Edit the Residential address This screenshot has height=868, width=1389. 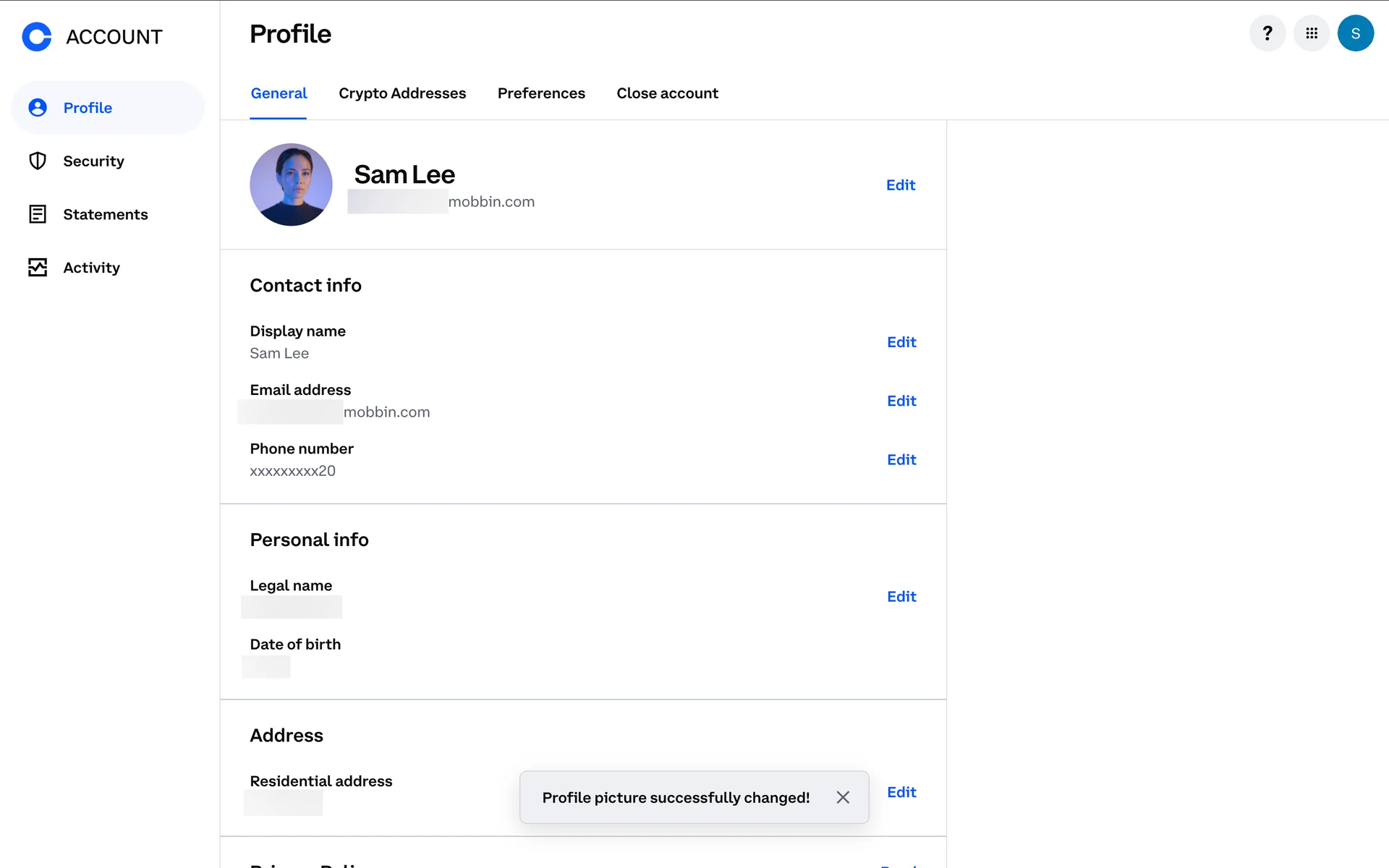(901, 792)
